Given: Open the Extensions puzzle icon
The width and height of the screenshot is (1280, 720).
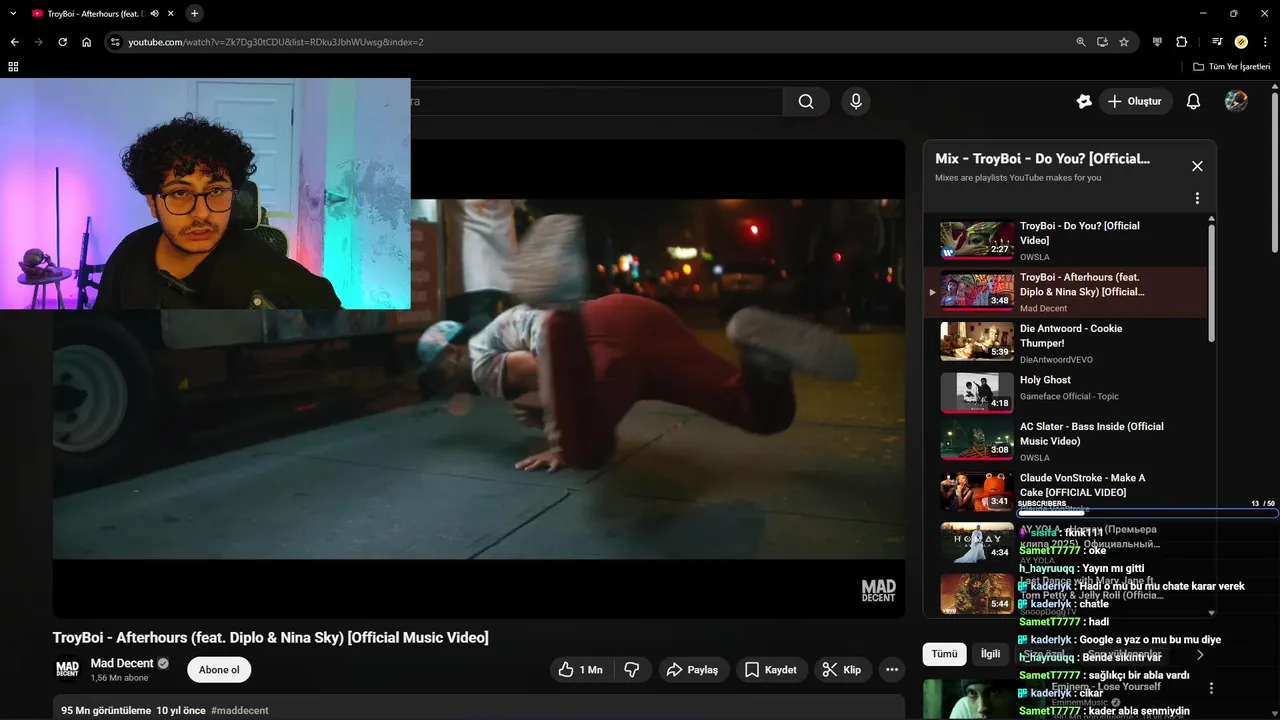Looking at the screenshot, I should click(1181, 42).
